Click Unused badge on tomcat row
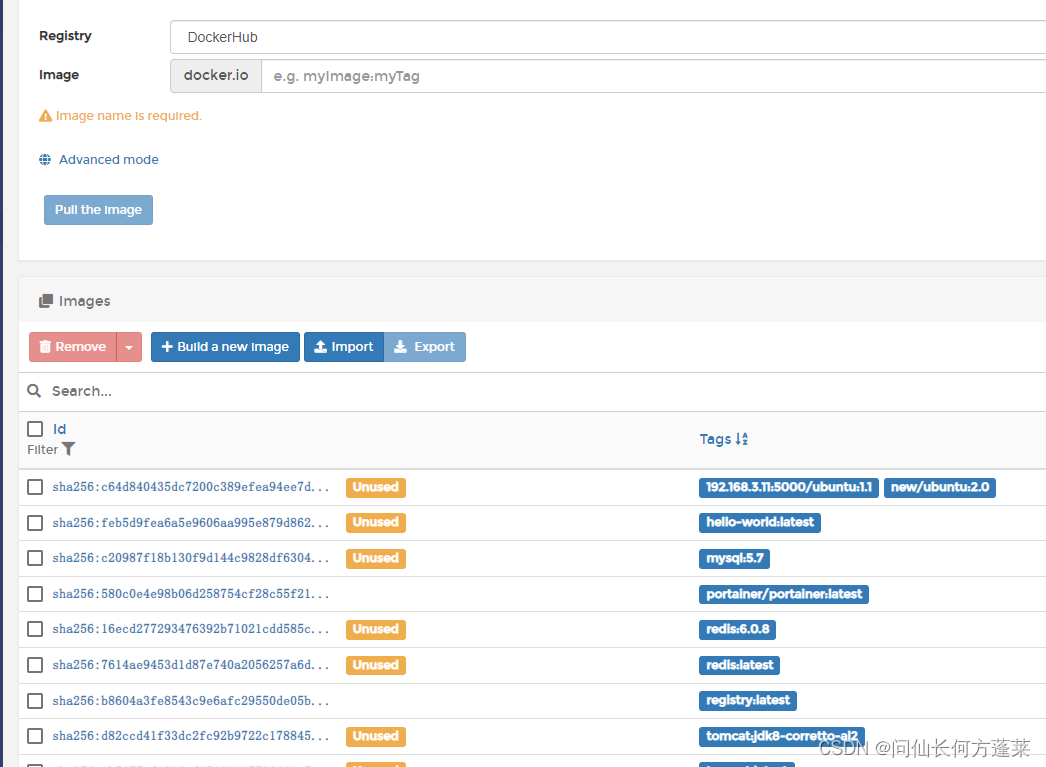The width and height of the screenshot is (1046, 767). (376, 736)
